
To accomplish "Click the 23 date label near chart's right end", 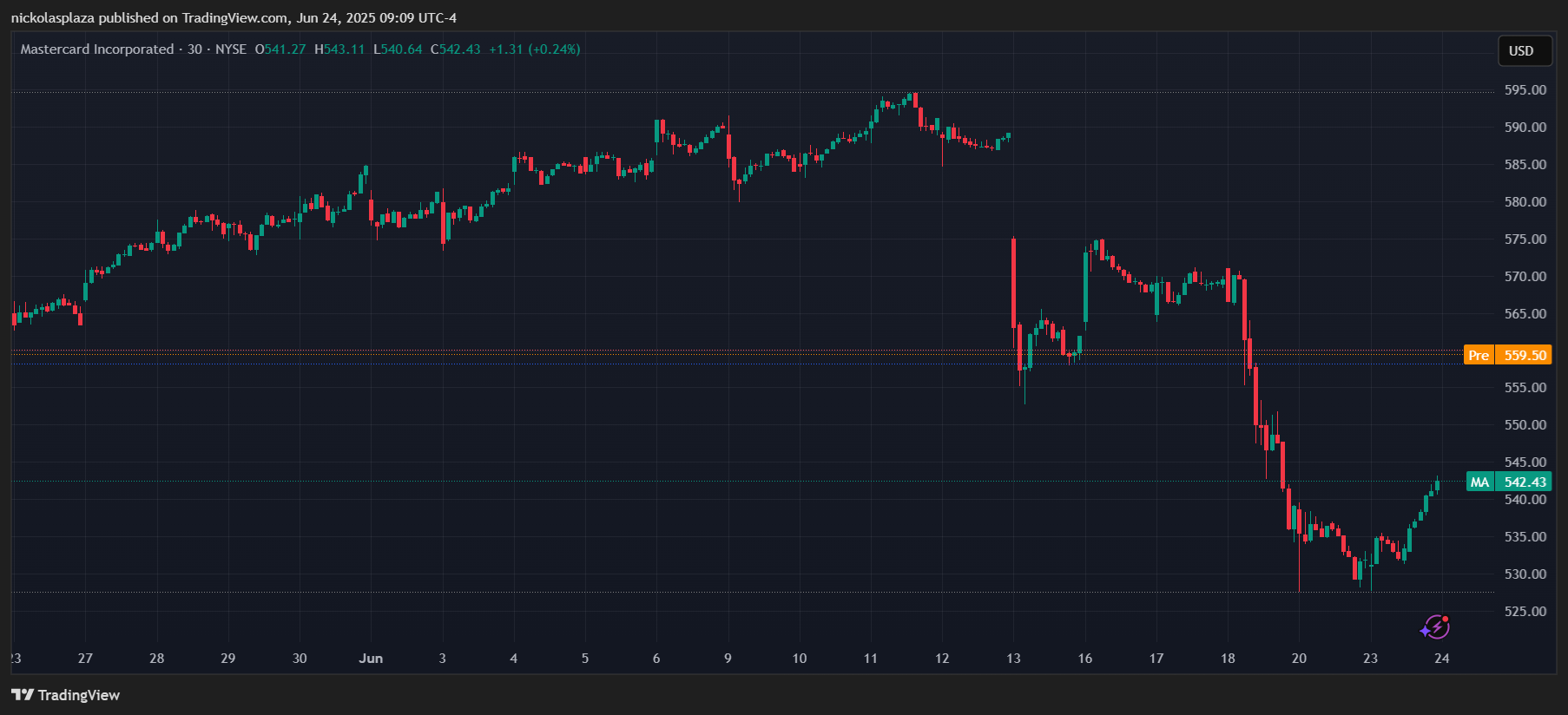I will [x=1370, y=659].
